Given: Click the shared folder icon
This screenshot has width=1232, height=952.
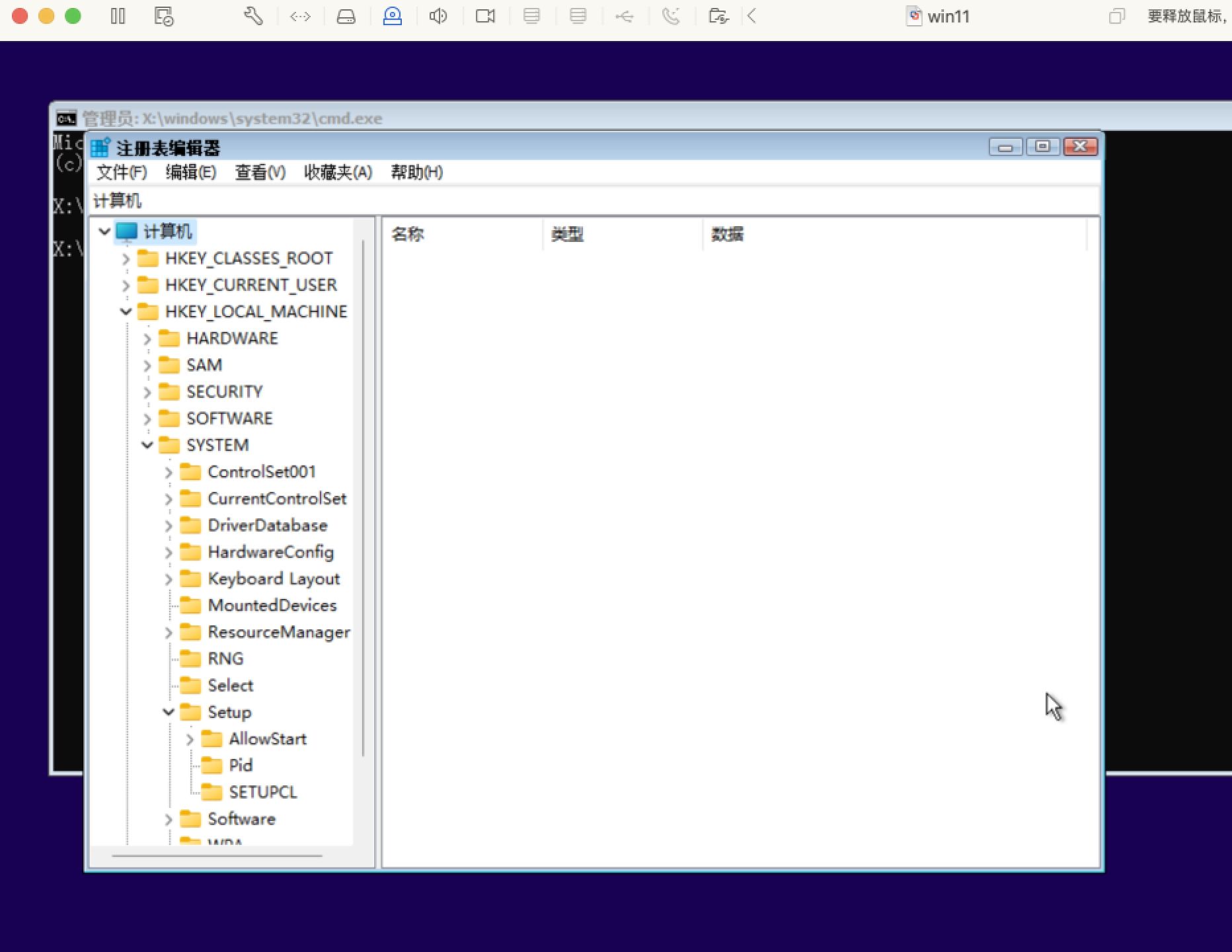Looking at the screenshot, I should 718,16.
